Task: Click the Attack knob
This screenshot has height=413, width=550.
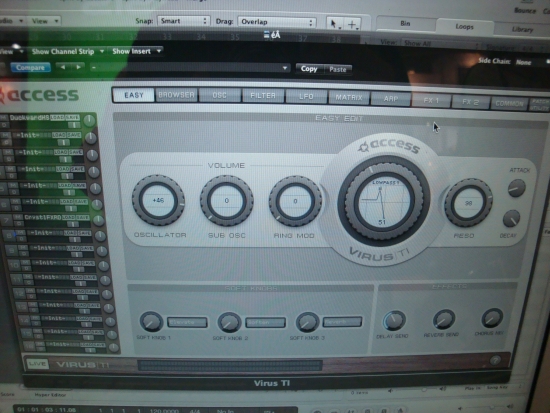Action: 516,188
